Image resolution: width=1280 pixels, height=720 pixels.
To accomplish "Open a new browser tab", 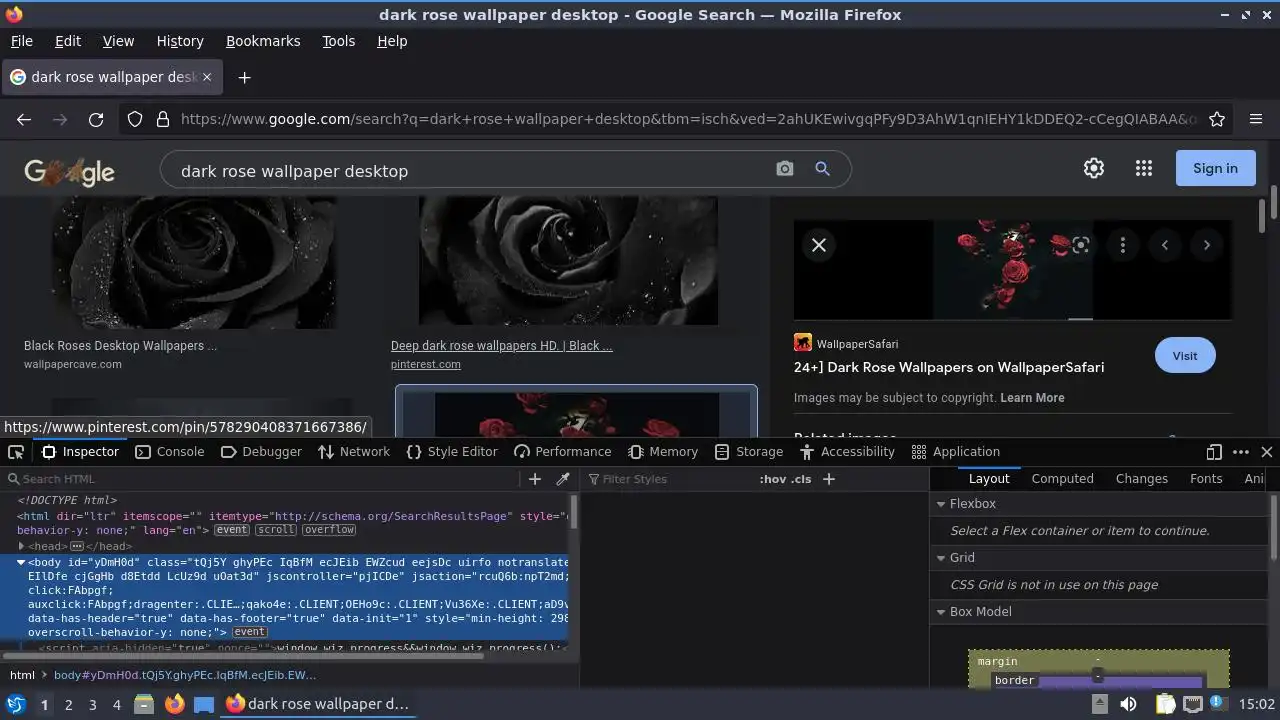I will [x=244, y=77].
